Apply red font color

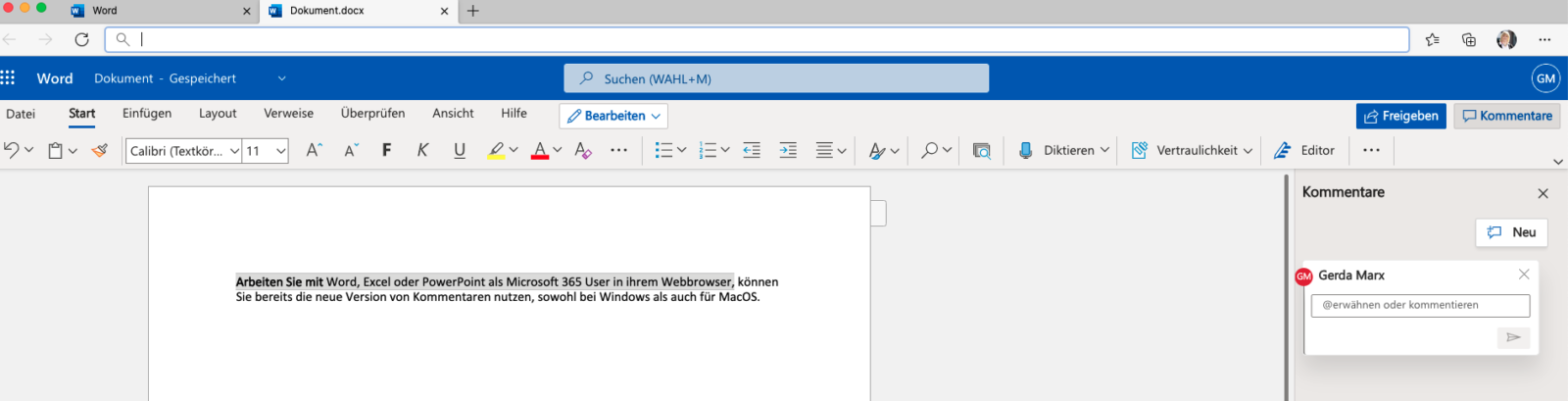[539, 150]
